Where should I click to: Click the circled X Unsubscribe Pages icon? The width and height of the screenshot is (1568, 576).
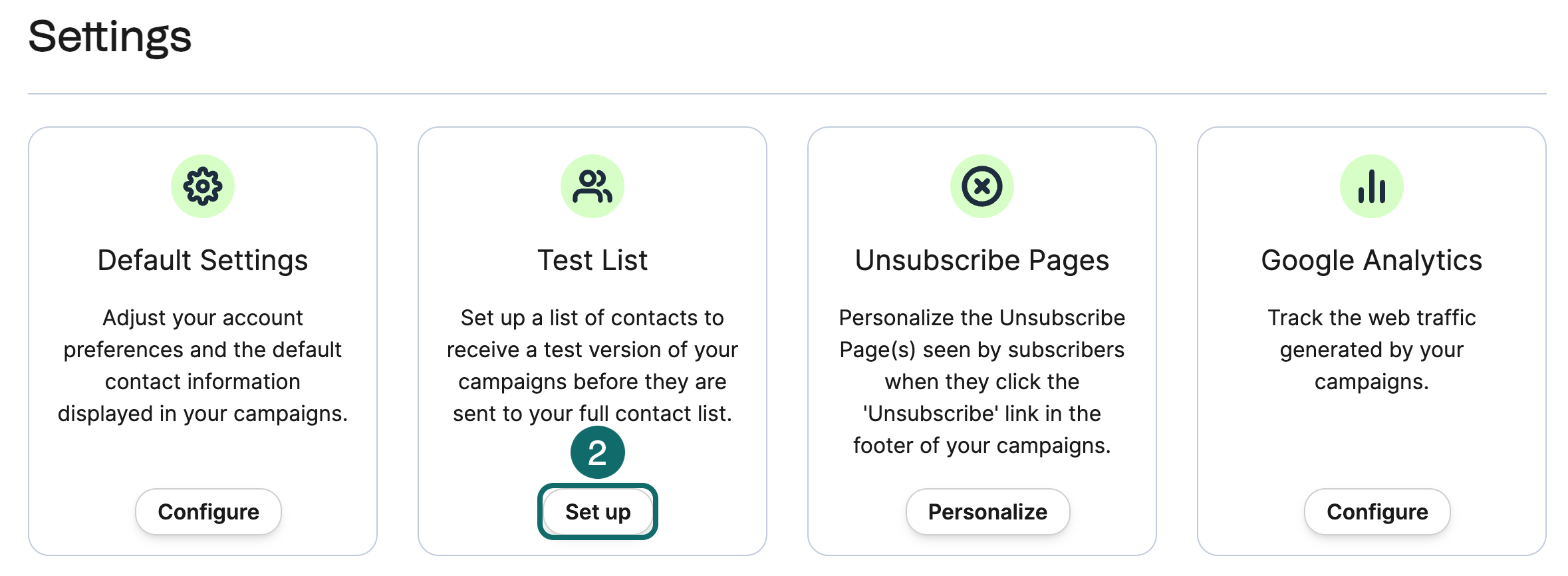pyautogui.click(x=981, y=186)
